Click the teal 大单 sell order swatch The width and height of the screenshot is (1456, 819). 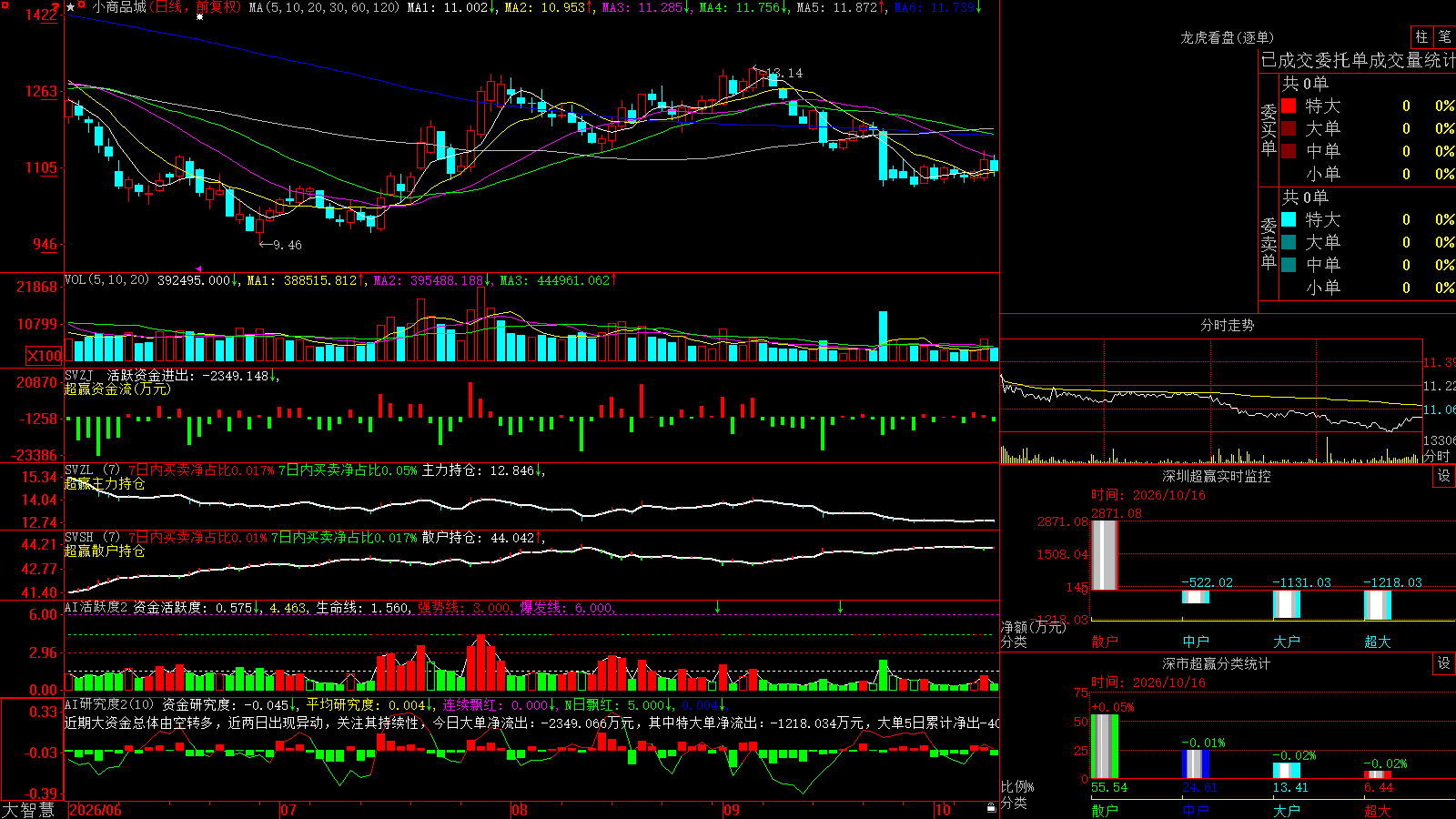[1289, 242]
